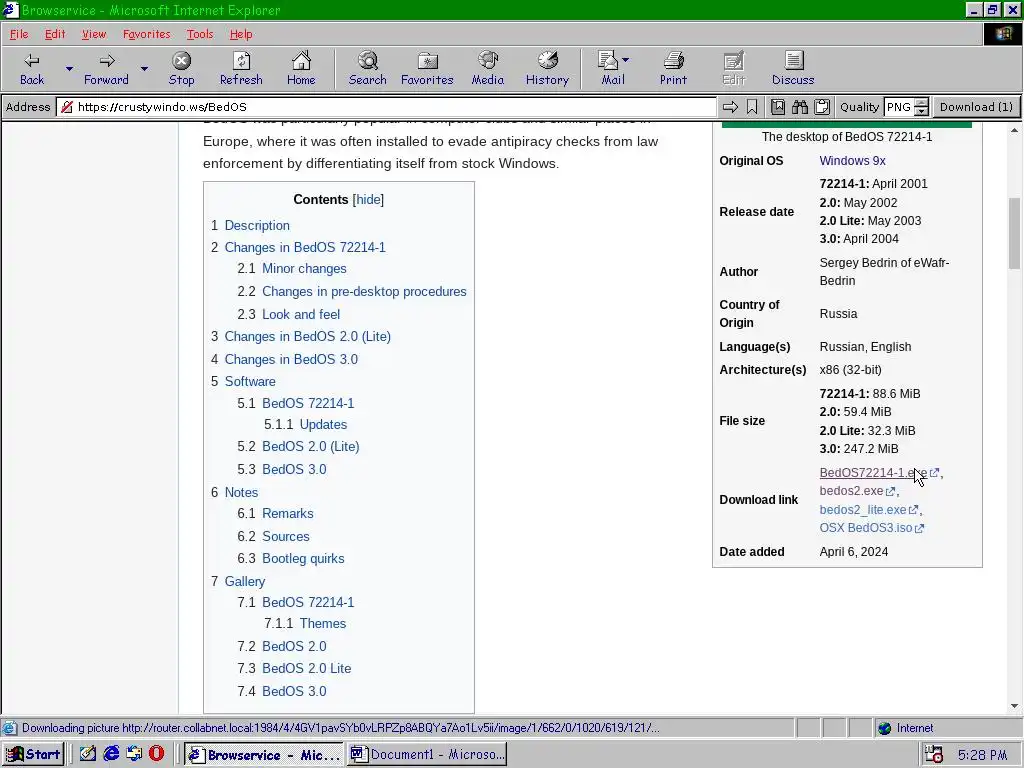Viewport: 1024px width, 768px height.
Task: Click the clipboard paste icon
Action: tap(822, 107)
